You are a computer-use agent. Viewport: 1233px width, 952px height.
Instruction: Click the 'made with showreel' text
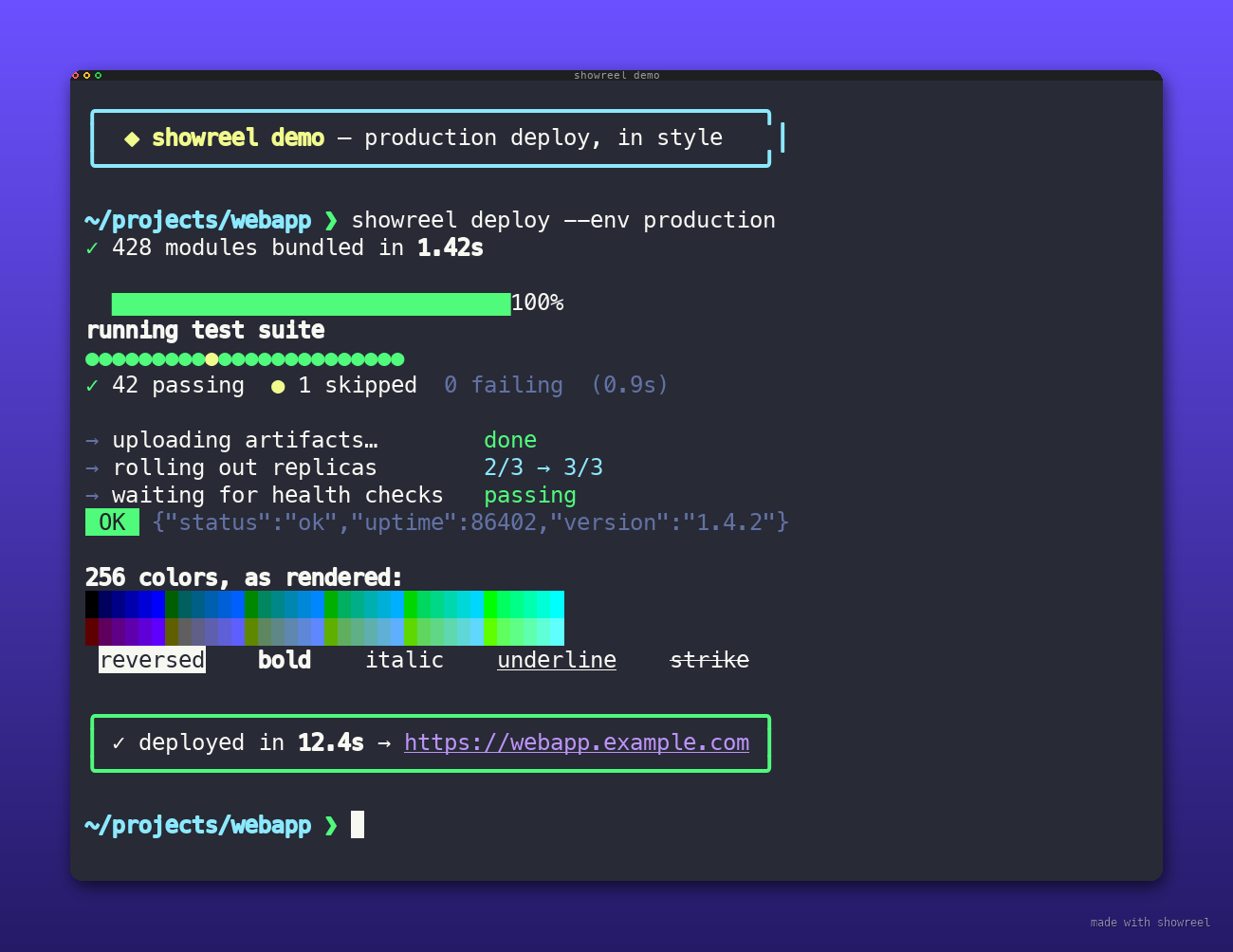(x=1150, y=922)
